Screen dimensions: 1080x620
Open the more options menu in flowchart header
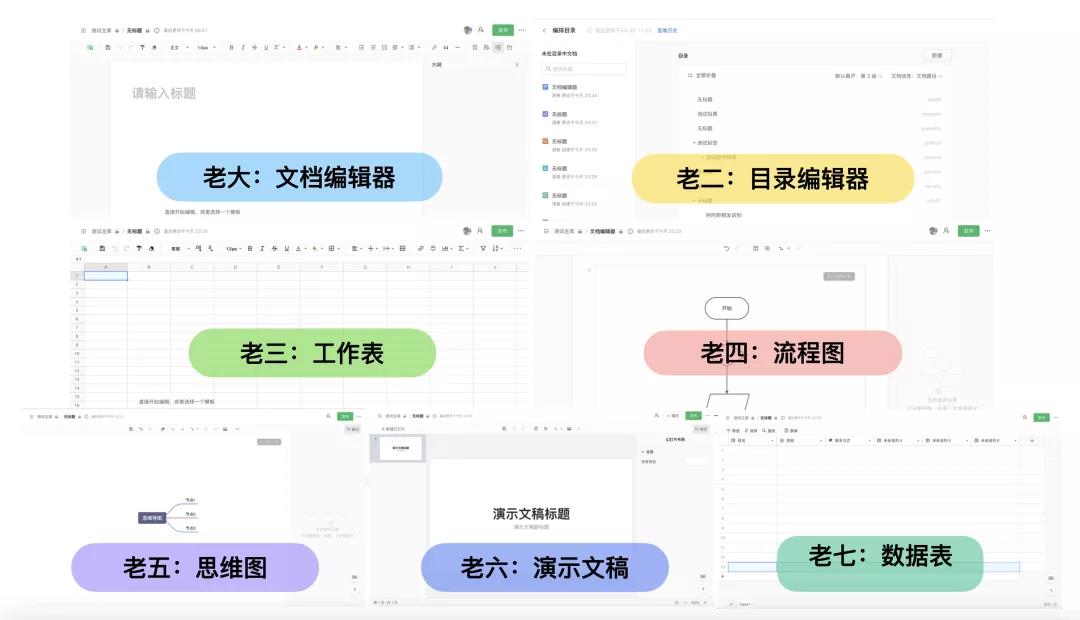pyautogui.click(x=987, y=231)
